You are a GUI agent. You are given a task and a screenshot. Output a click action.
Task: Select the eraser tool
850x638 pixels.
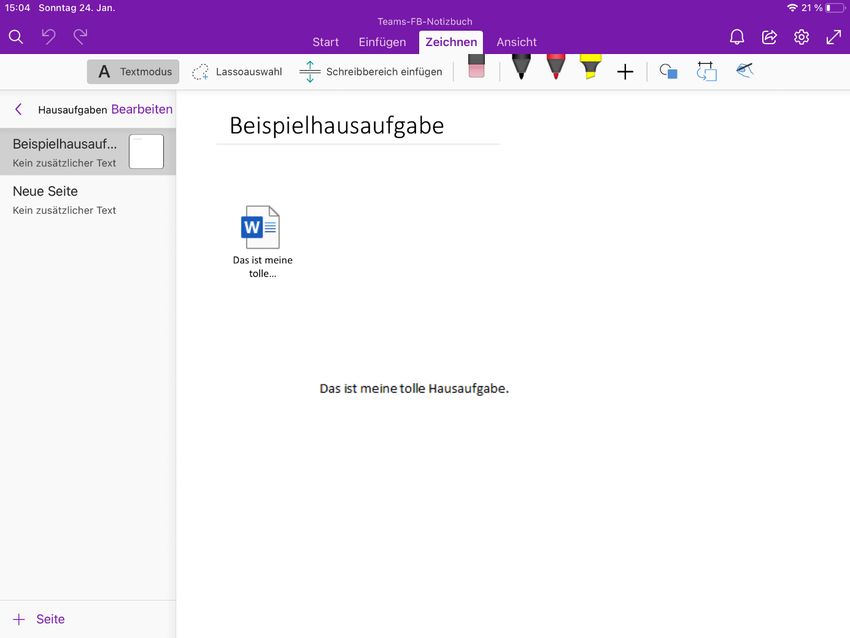pos(476,69)
